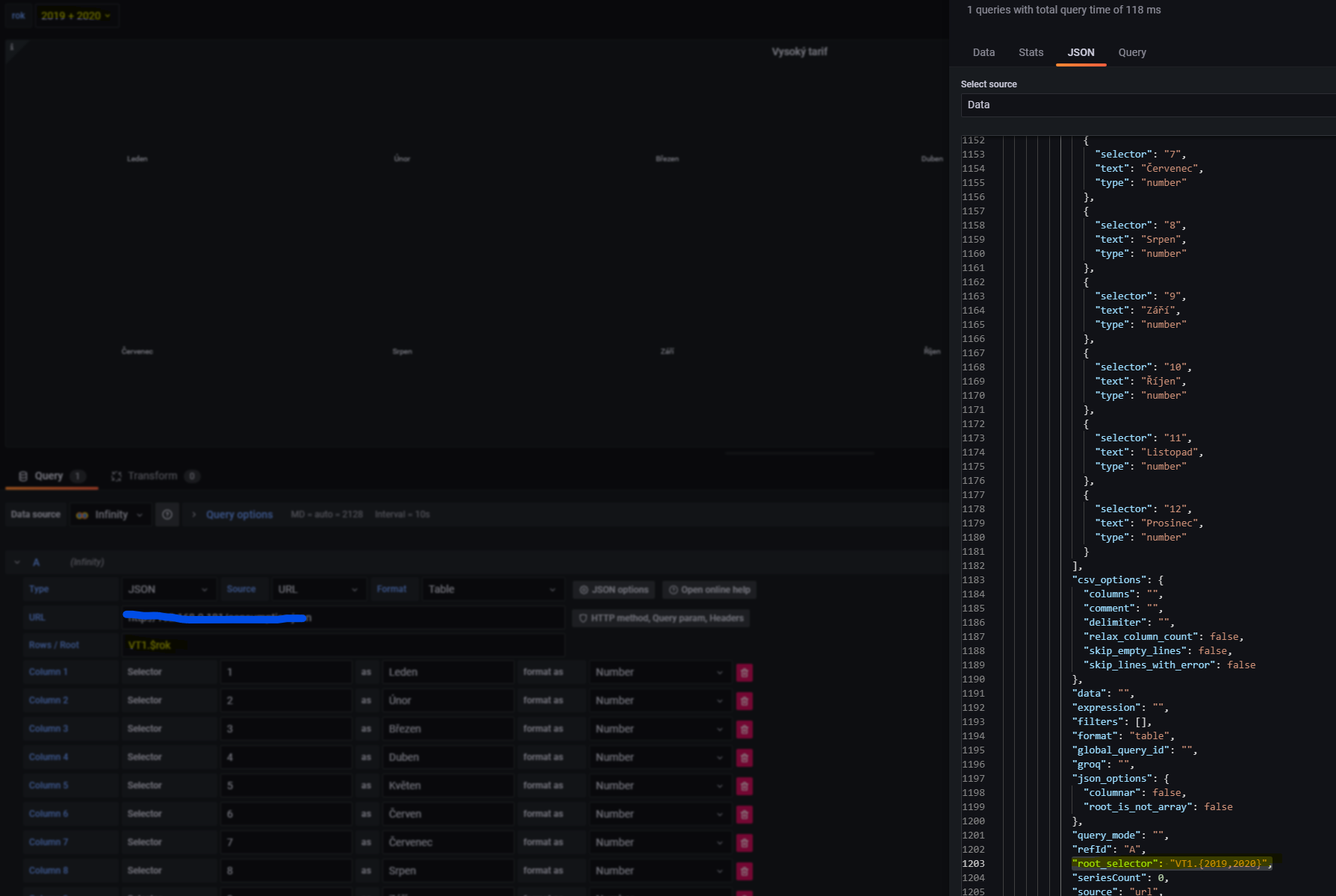Open the rok variable dropdown showing 2019 + 2020
This screenshot has height=896, width=1336.
(77, 15)
